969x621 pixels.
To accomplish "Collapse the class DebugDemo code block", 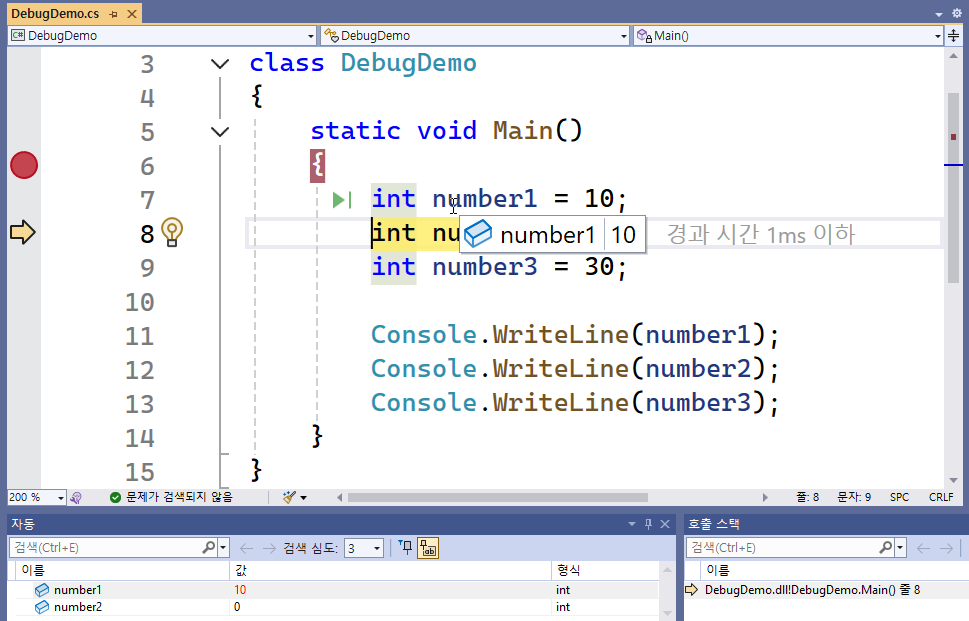I will [x=220, y=64].
